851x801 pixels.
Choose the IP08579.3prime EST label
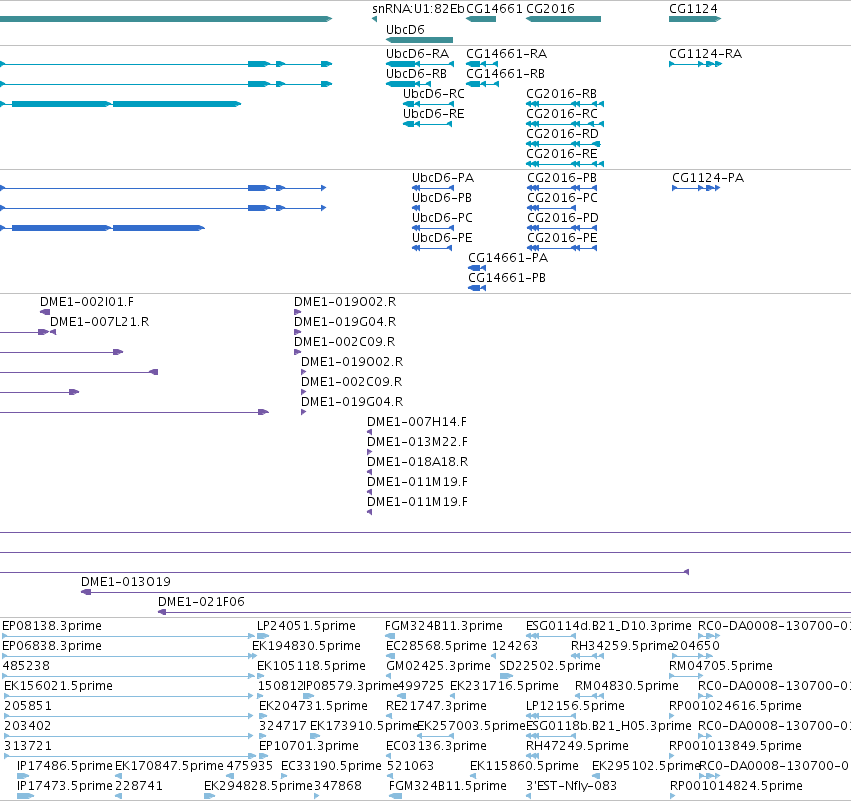[351, 686]
